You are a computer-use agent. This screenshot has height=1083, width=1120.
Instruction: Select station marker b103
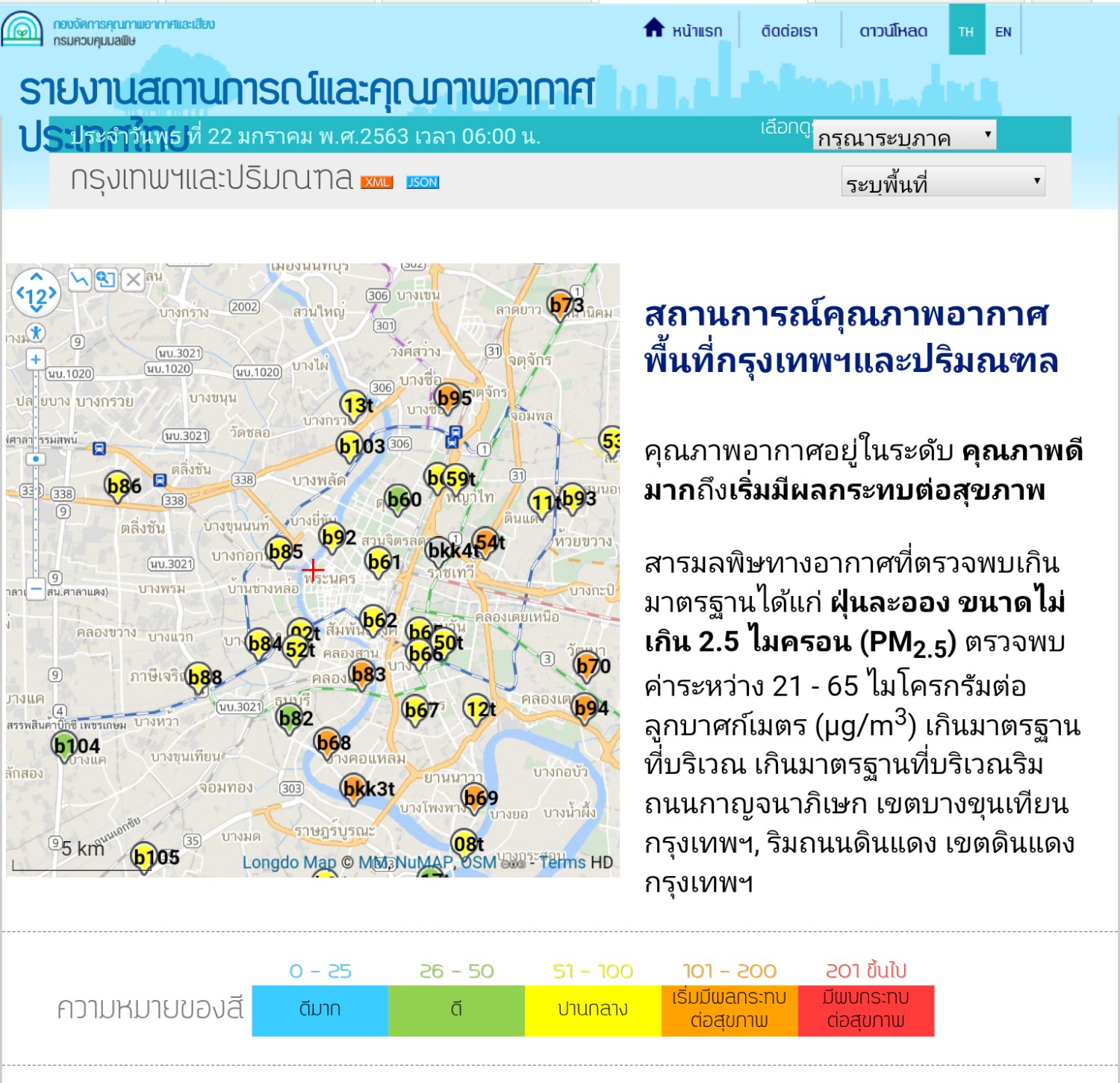(x=349, y=446)
